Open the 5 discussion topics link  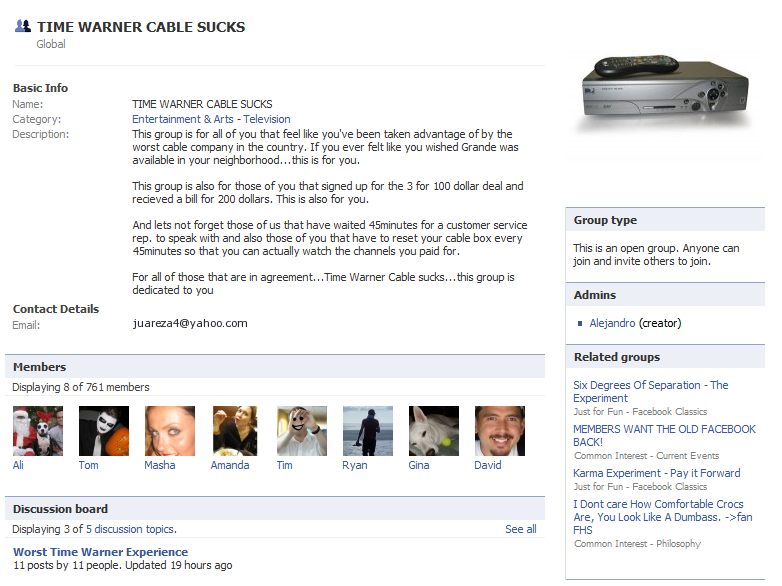(130, 529)
